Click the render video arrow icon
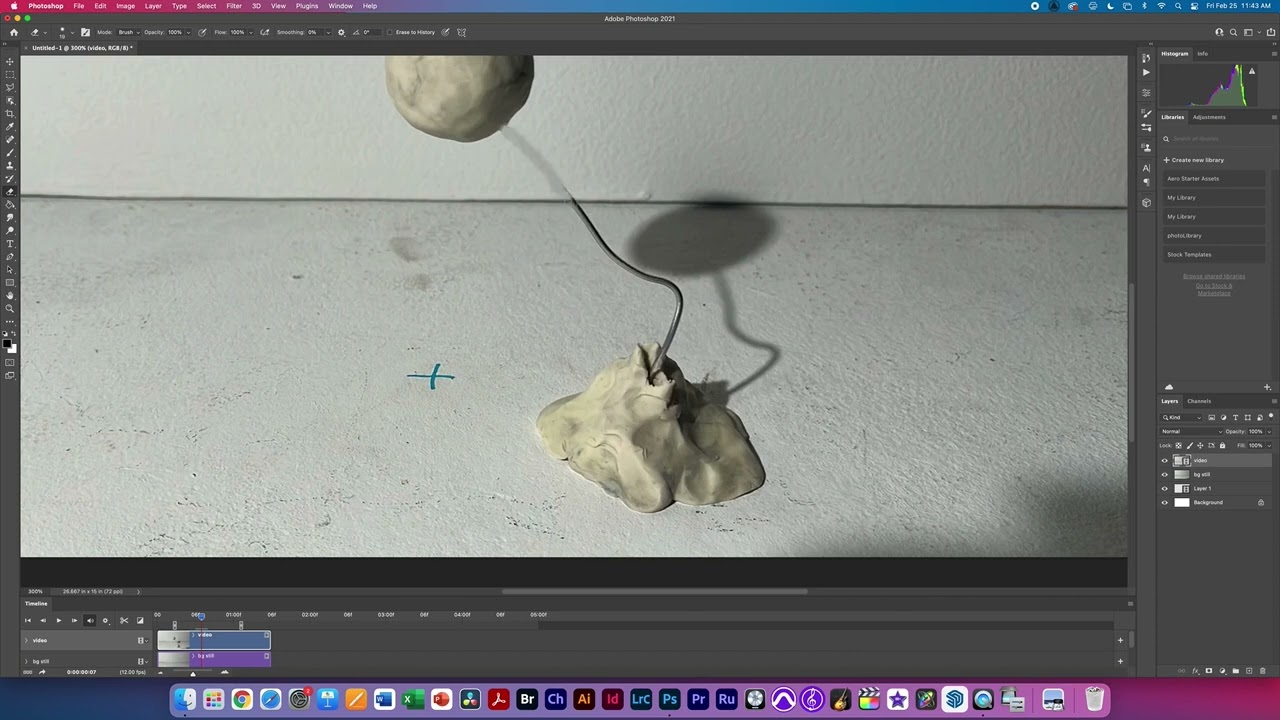 [42, 672]
